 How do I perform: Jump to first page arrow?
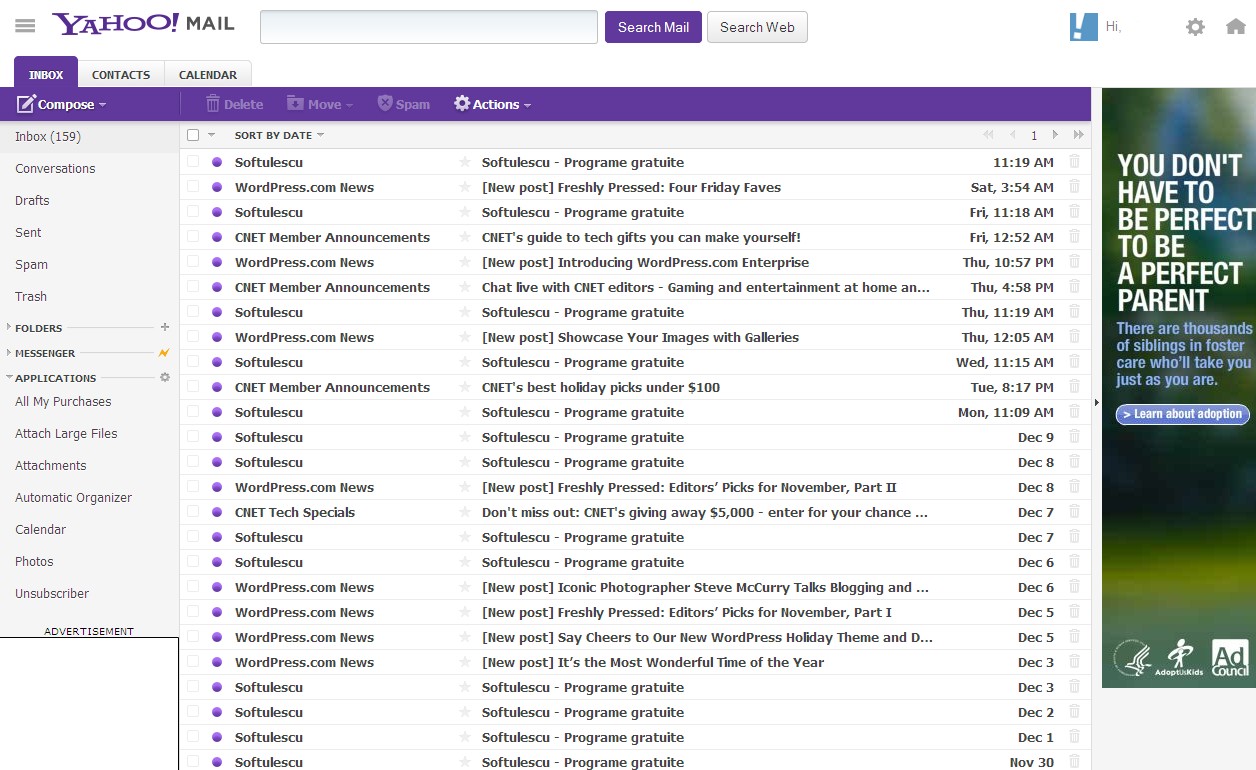click(x=989, y=135)
